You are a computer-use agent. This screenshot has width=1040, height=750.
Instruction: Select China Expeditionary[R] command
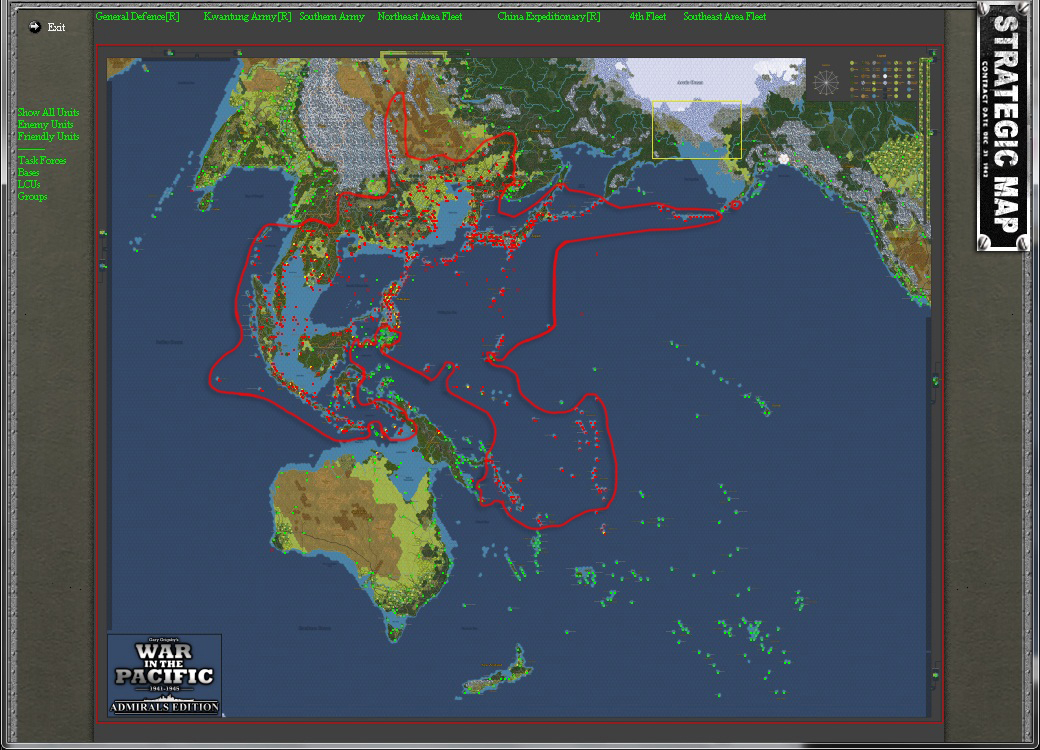549,17
